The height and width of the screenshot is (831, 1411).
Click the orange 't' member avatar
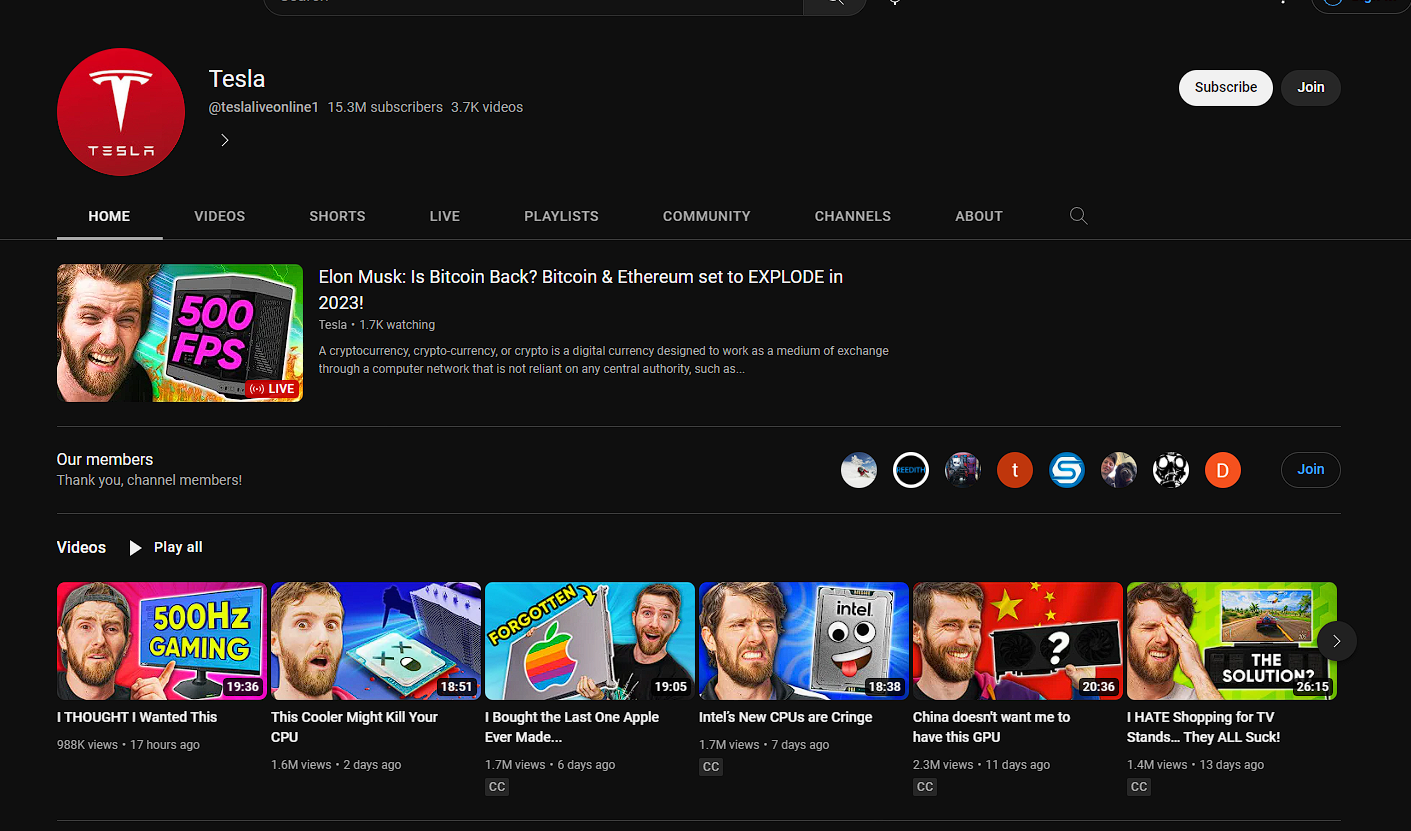(1015, 470)
